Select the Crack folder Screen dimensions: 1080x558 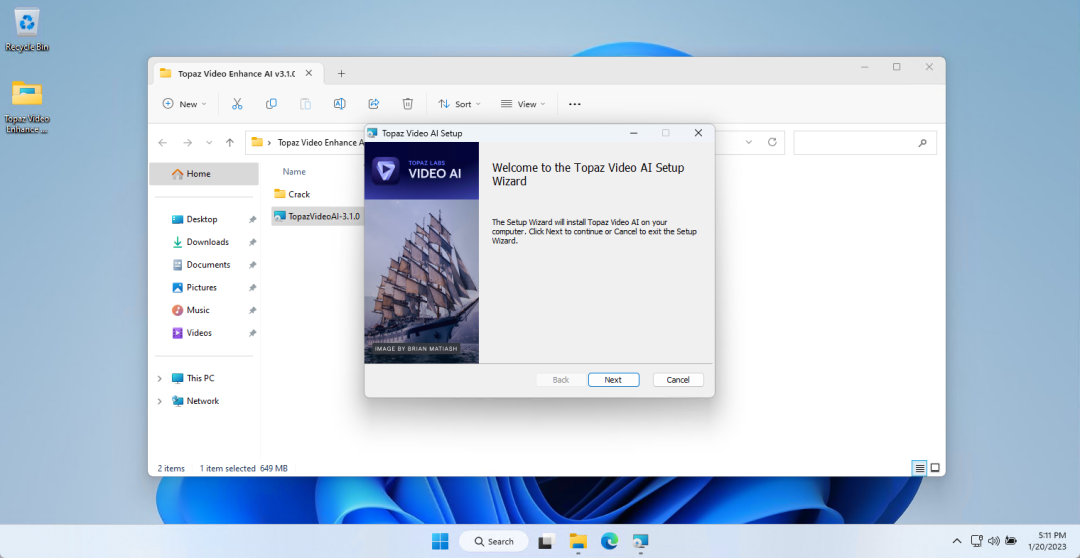292,194
